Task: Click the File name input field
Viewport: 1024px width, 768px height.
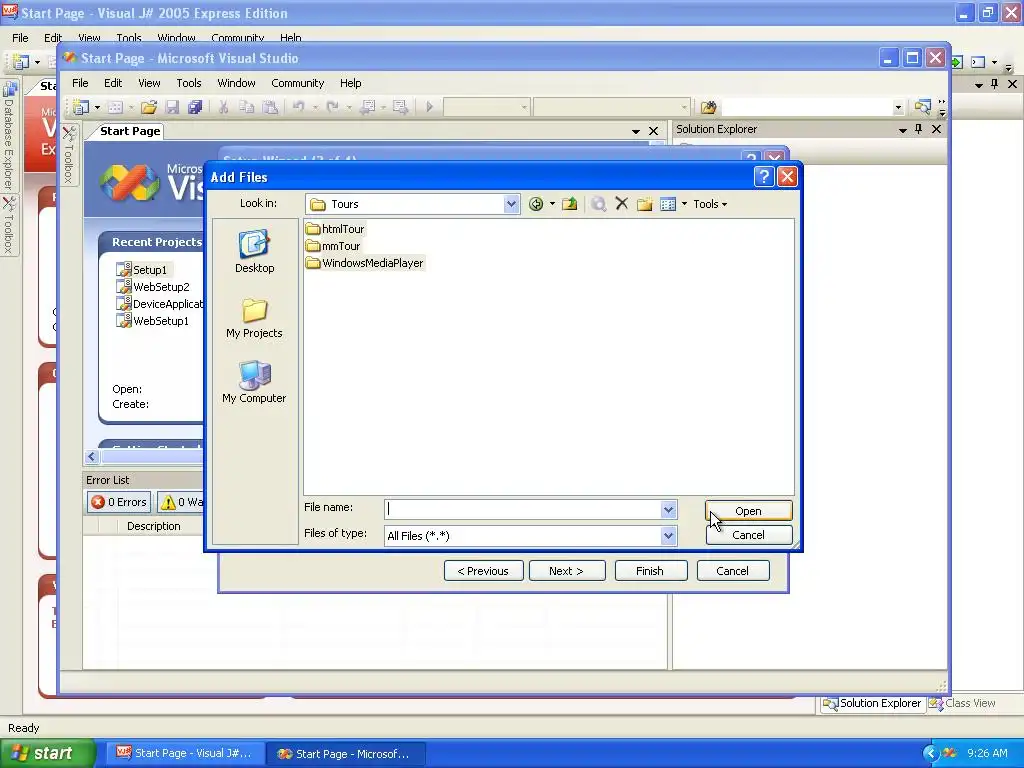Action: 522,510
